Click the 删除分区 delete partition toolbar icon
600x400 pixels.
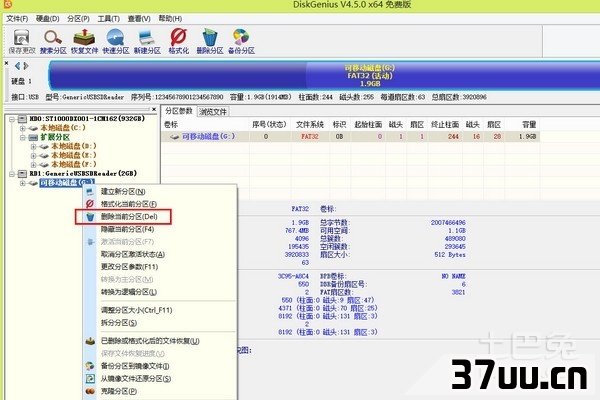tap(210, 41)
